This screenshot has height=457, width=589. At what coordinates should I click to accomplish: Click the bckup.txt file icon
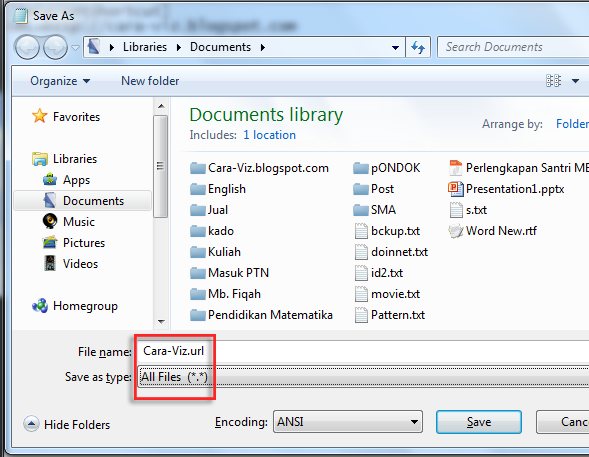tap(361, 231)
